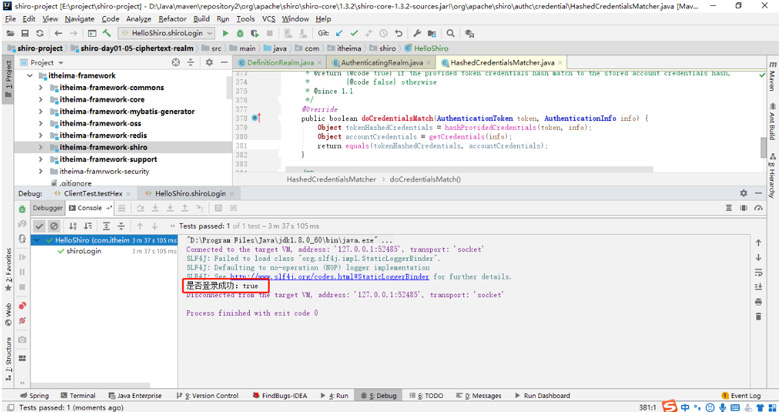The image size is (780, 412).
Task: Start debugging with the green bug toolbar icon
Action: pyautogui.click(x=240, y=33)
